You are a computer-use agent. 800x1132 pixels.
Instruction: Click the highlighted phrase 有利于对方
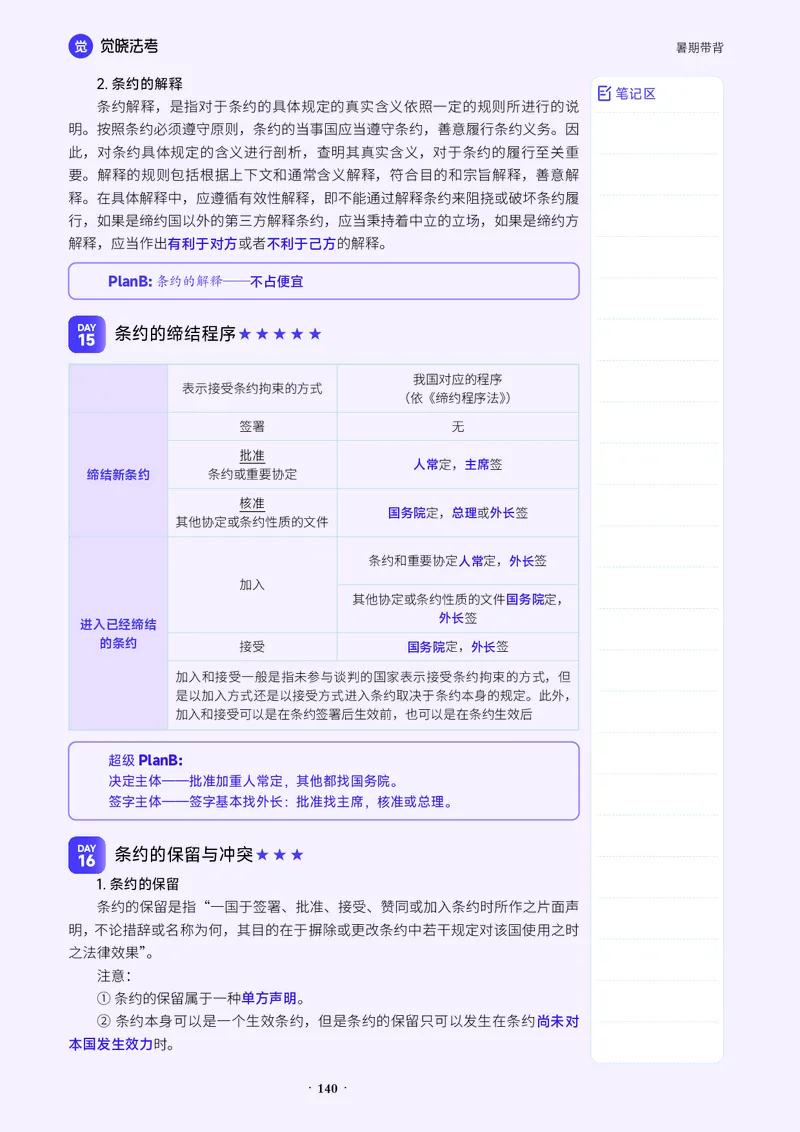point(202,244)
